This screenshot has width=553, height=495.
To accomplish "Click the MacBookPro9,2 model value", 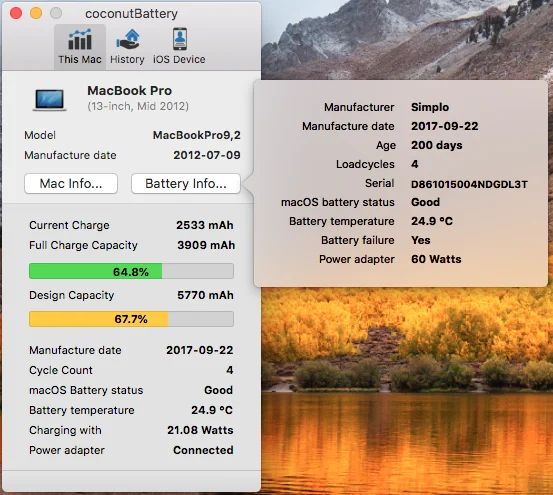I will click(196, 135).
